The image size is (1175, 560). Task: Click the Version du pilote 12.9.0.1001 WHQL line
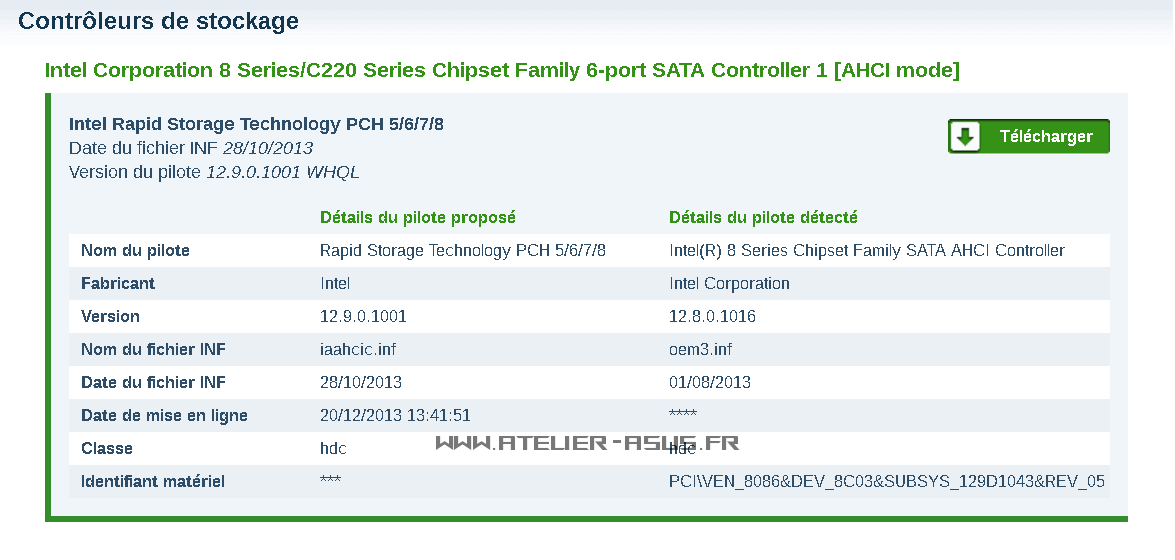tap(214, 172)
